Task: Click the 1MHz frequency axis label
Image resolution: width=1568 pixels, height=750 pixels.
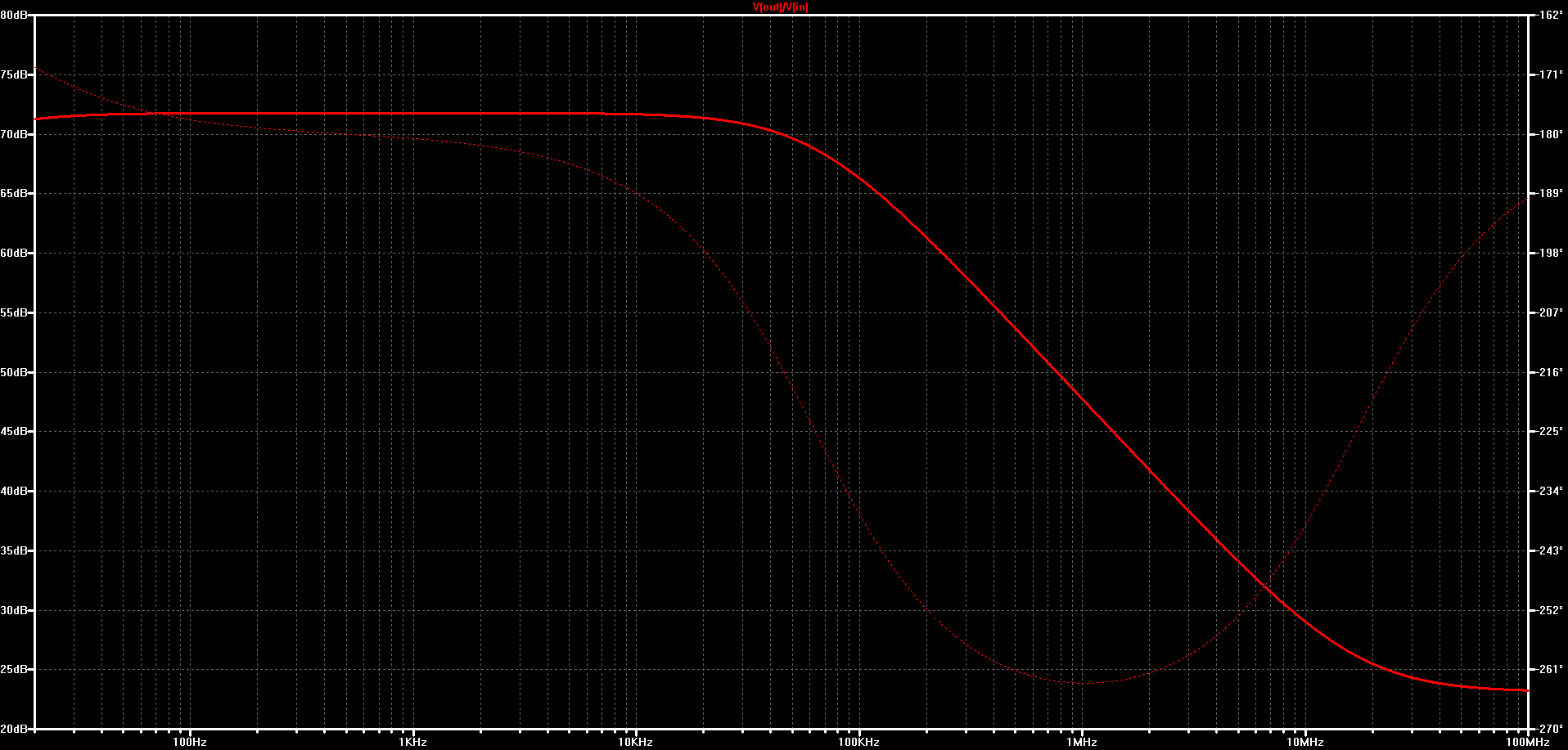Action: [1081, 742]
